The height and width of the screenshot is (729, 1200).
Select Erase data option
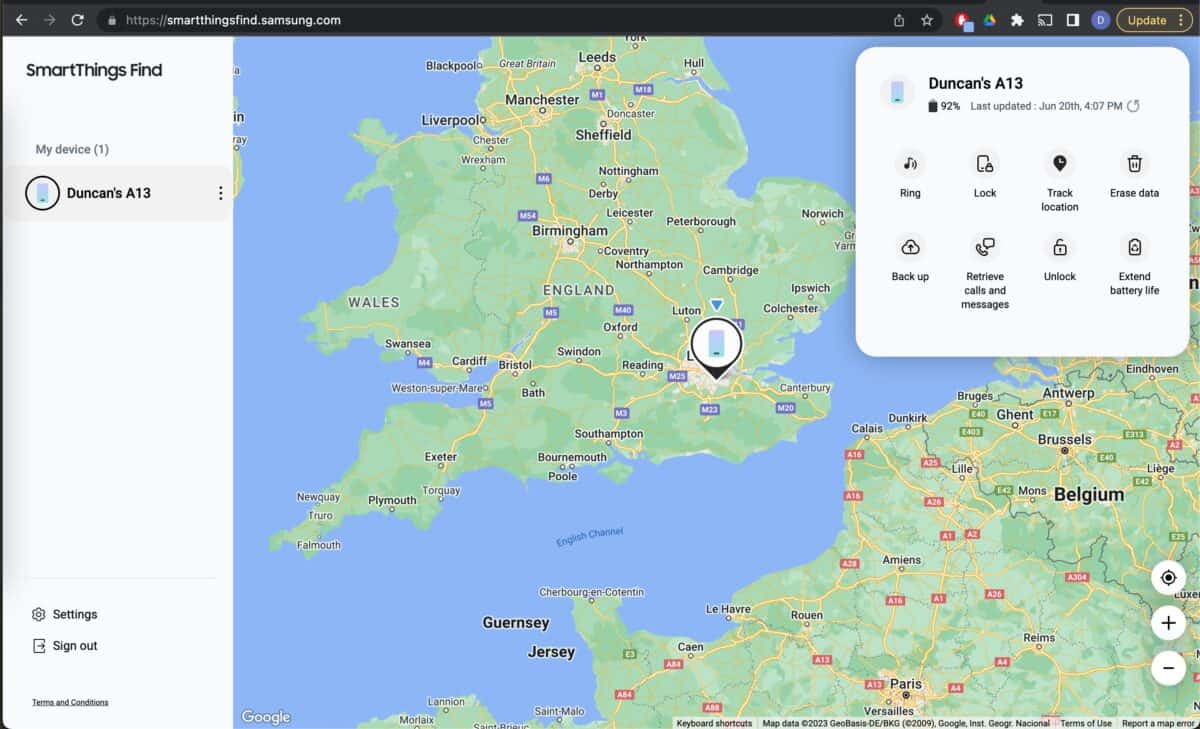(1134, 174)
